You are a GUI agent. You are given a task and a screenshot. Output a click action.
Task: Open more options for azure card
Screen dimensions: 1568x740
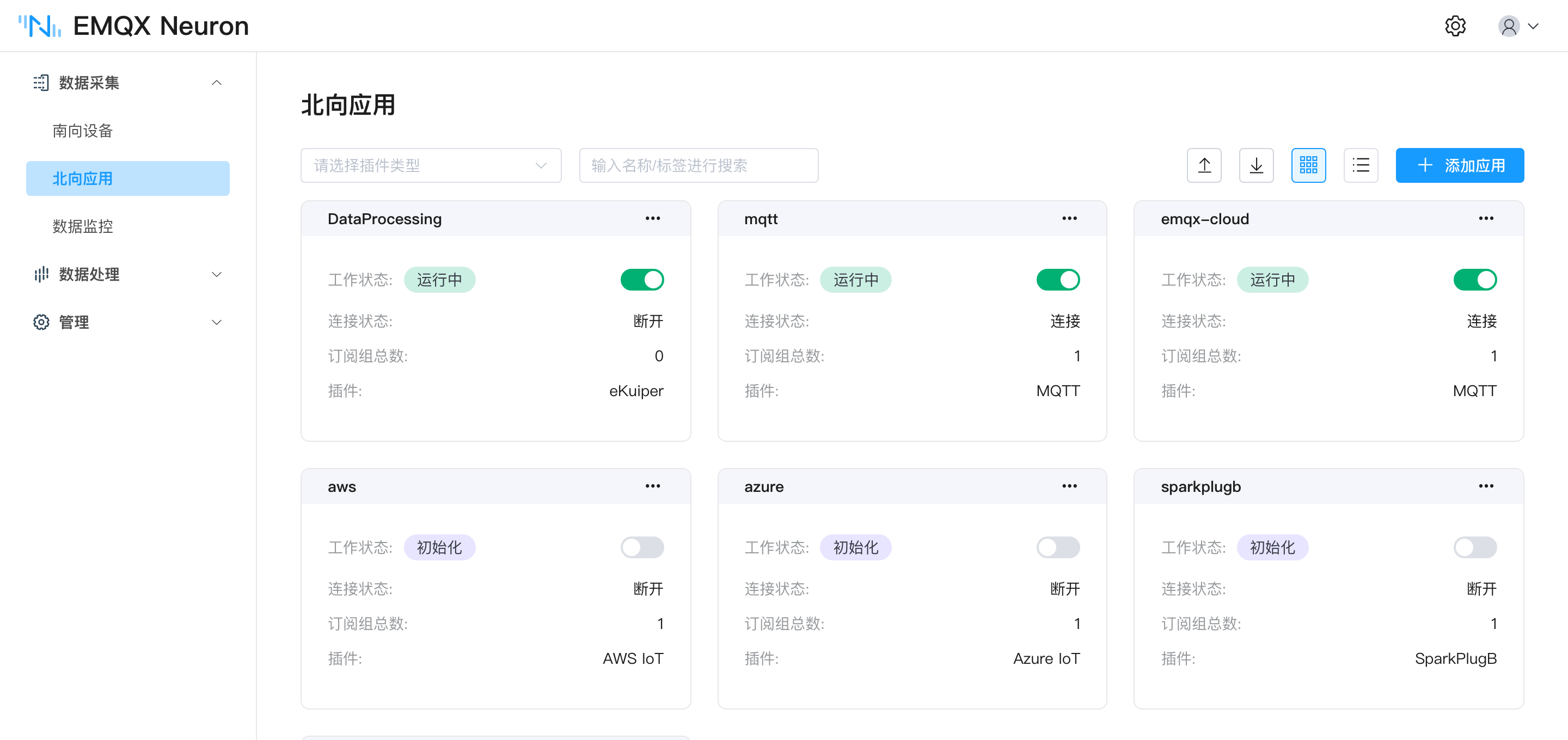click(1069, 486)
